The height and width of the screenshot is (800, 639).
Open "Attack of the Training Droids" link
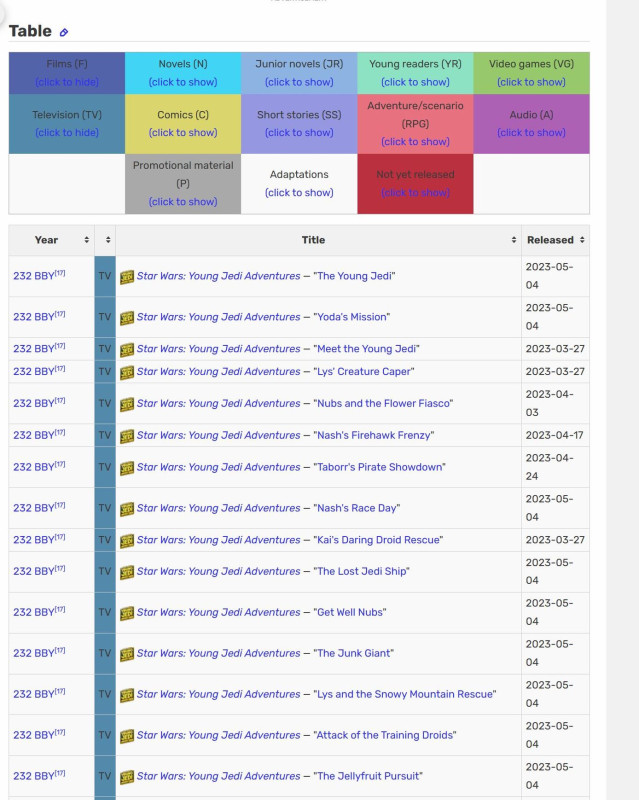point(385,735)
